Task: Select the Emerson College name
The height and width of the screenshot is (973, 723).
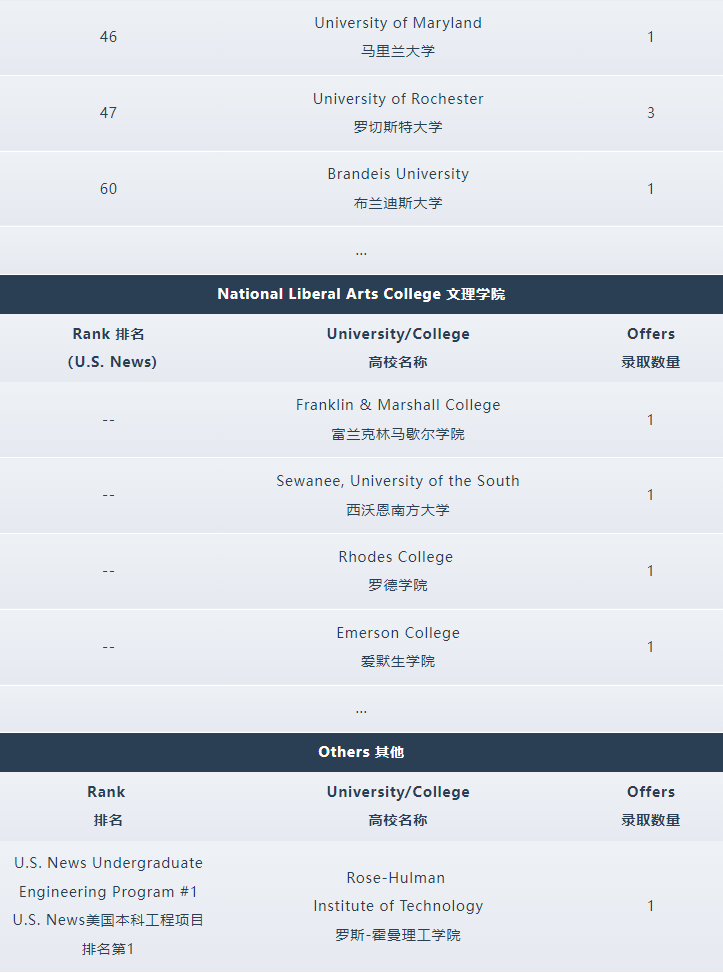Action: [398, 633]
